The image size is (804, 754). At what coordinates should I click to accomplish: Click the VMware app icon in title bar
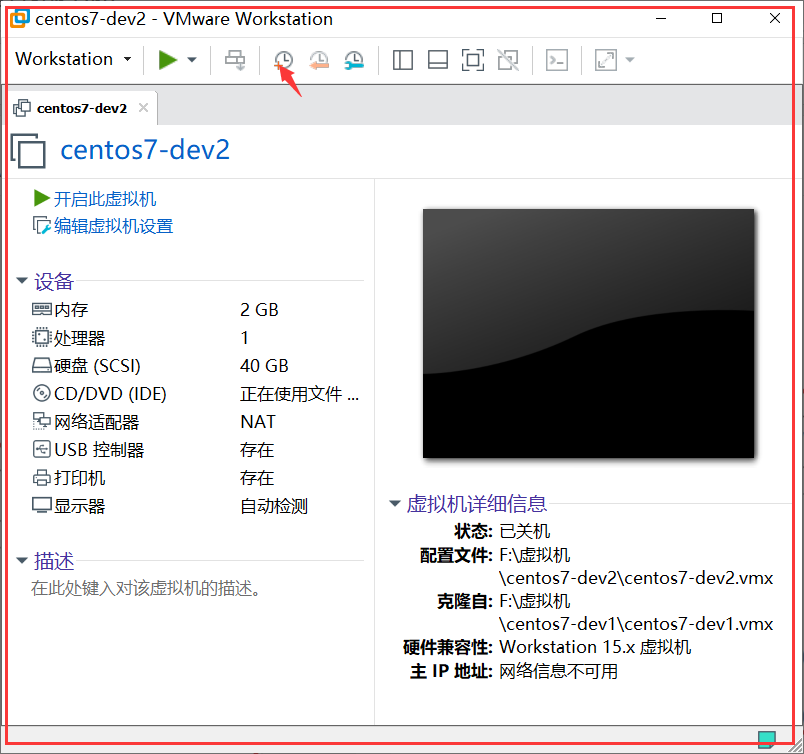19,18
